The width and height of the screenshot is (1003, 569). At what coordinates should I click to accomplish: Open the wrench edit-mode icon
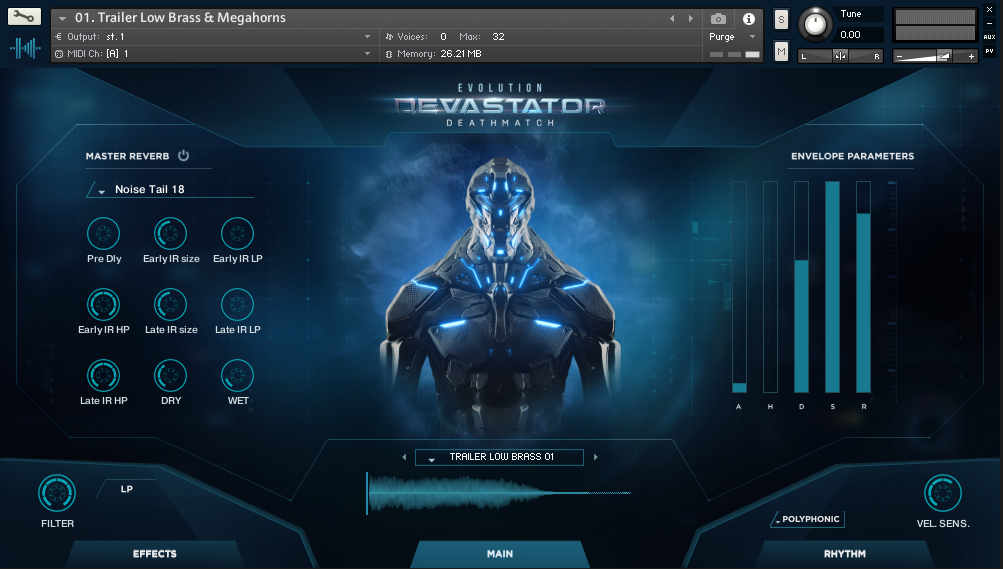(24, 17)
